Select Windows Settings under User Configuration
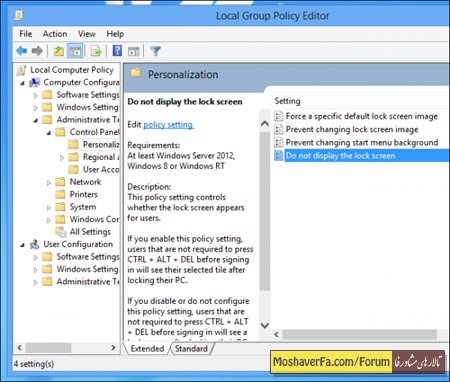450x382 pixels. [87, 269]
